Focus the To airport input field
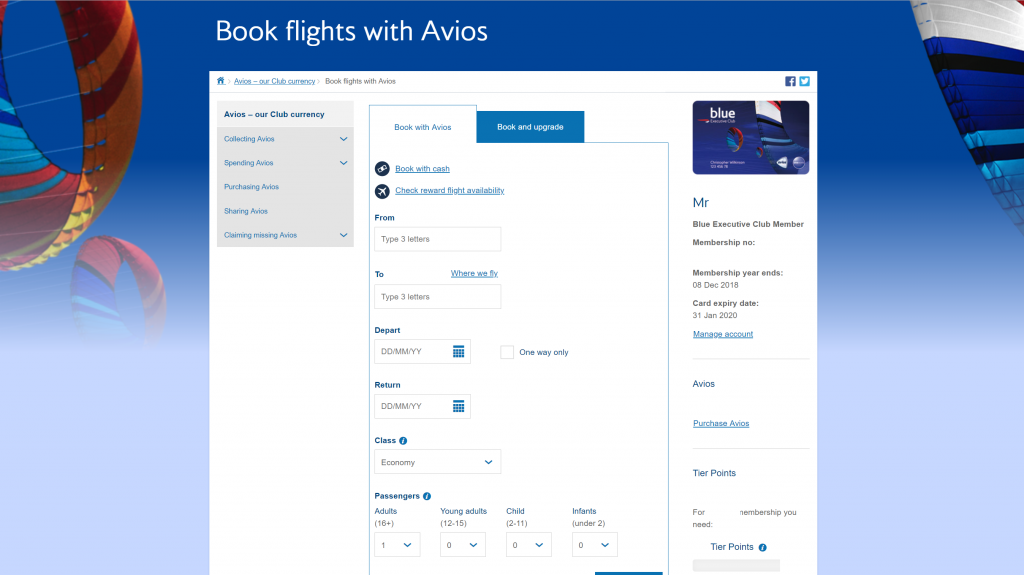 [x=438, y=297]
